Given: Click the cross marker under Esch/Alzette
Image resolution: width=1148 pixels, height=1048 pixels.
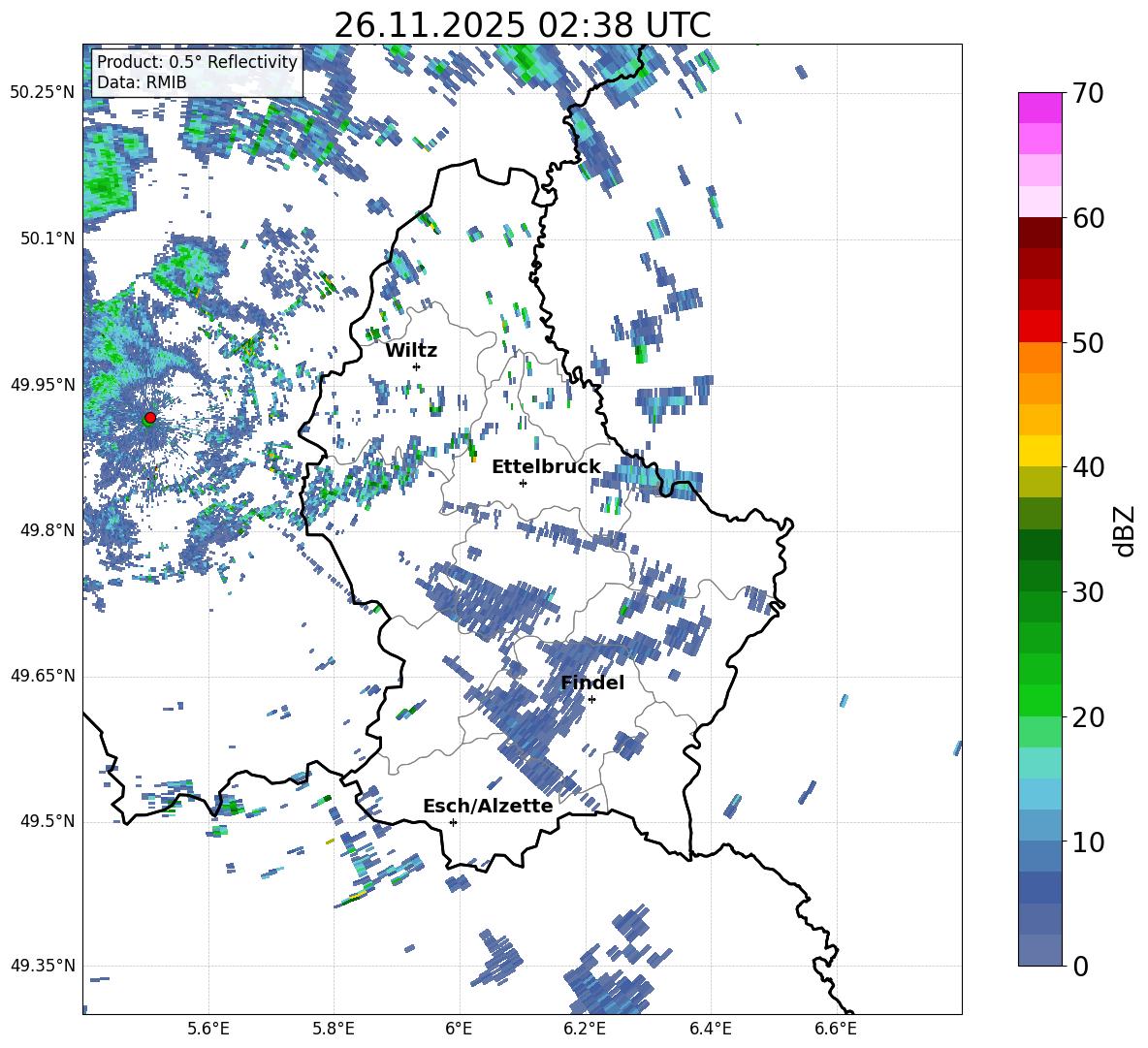Looking at the screenshot, I should 453,822.
